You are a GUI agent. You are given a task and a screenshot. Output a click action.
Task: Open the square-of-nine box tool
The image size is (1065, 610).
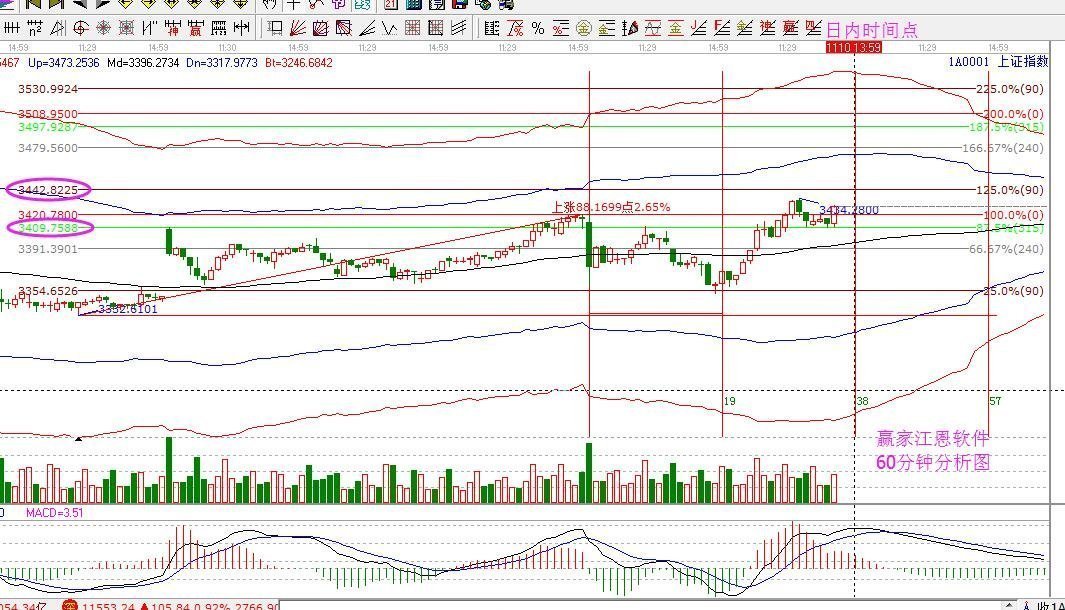point(127,28)
